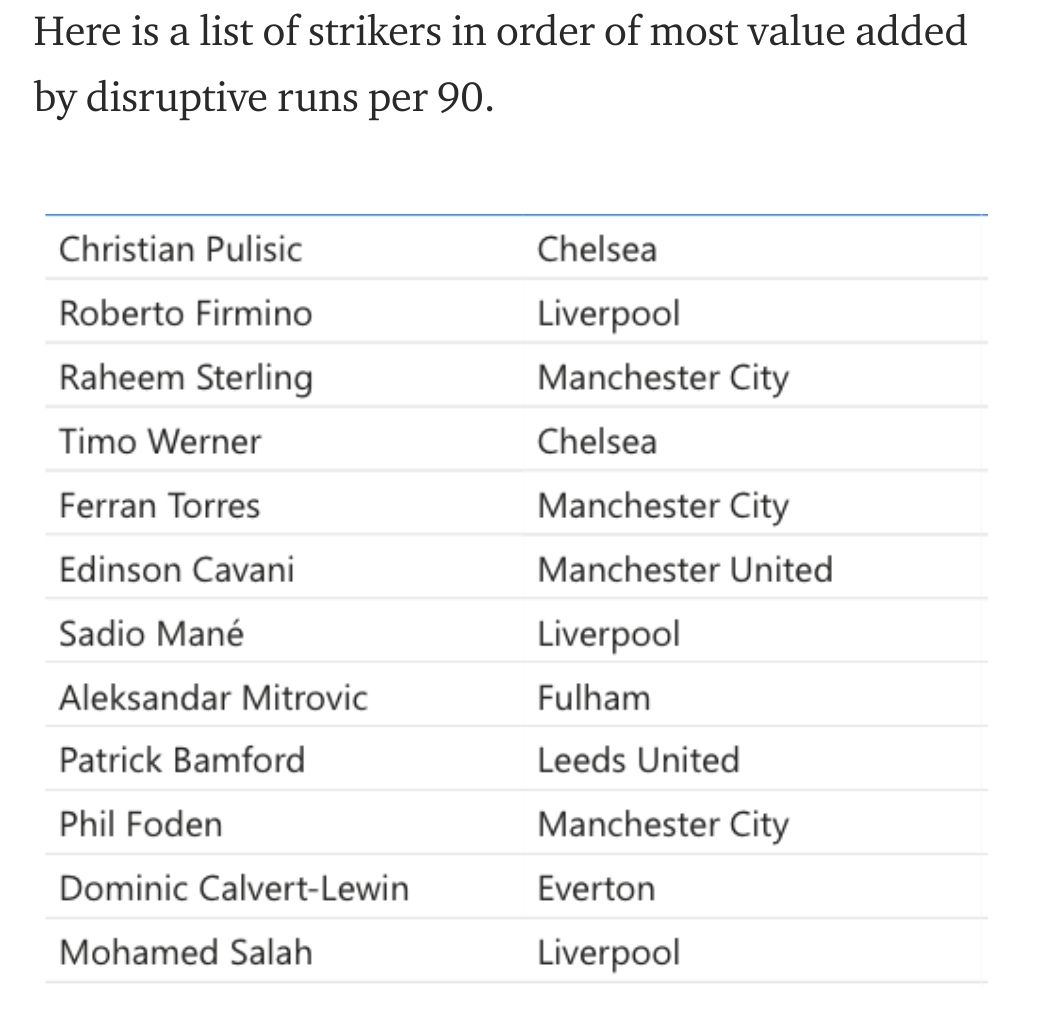Select Timo Werner's name cell

tap(160, 441)
